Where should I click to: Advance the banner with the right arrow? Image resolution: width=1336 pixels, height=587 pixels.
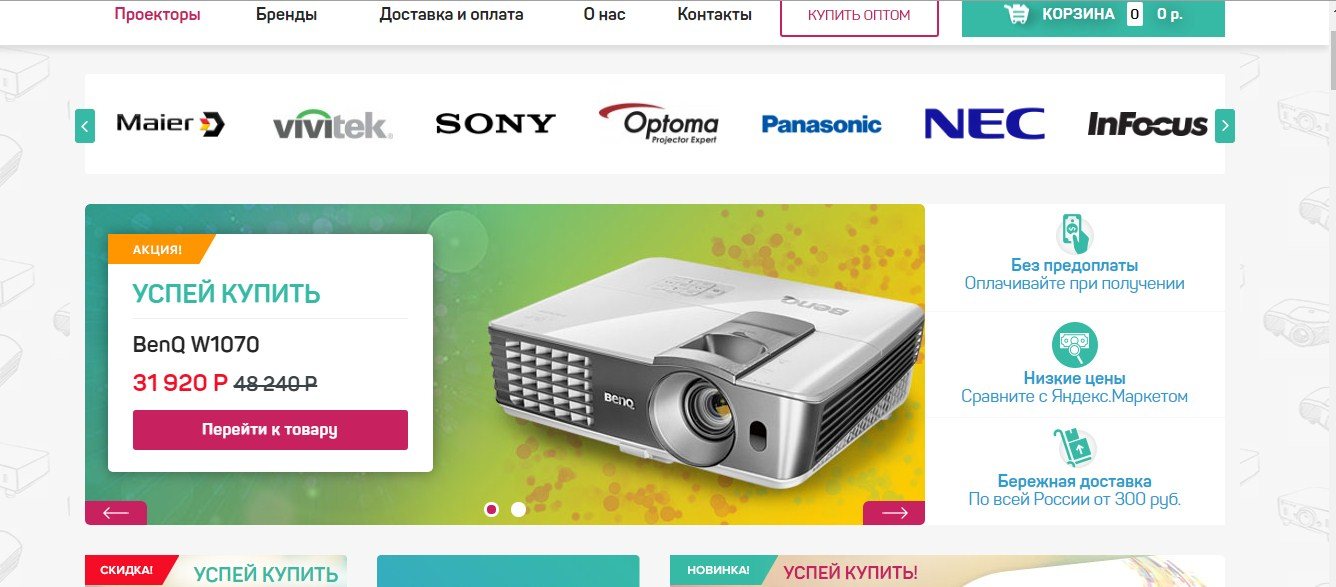(x=894, y=513)
